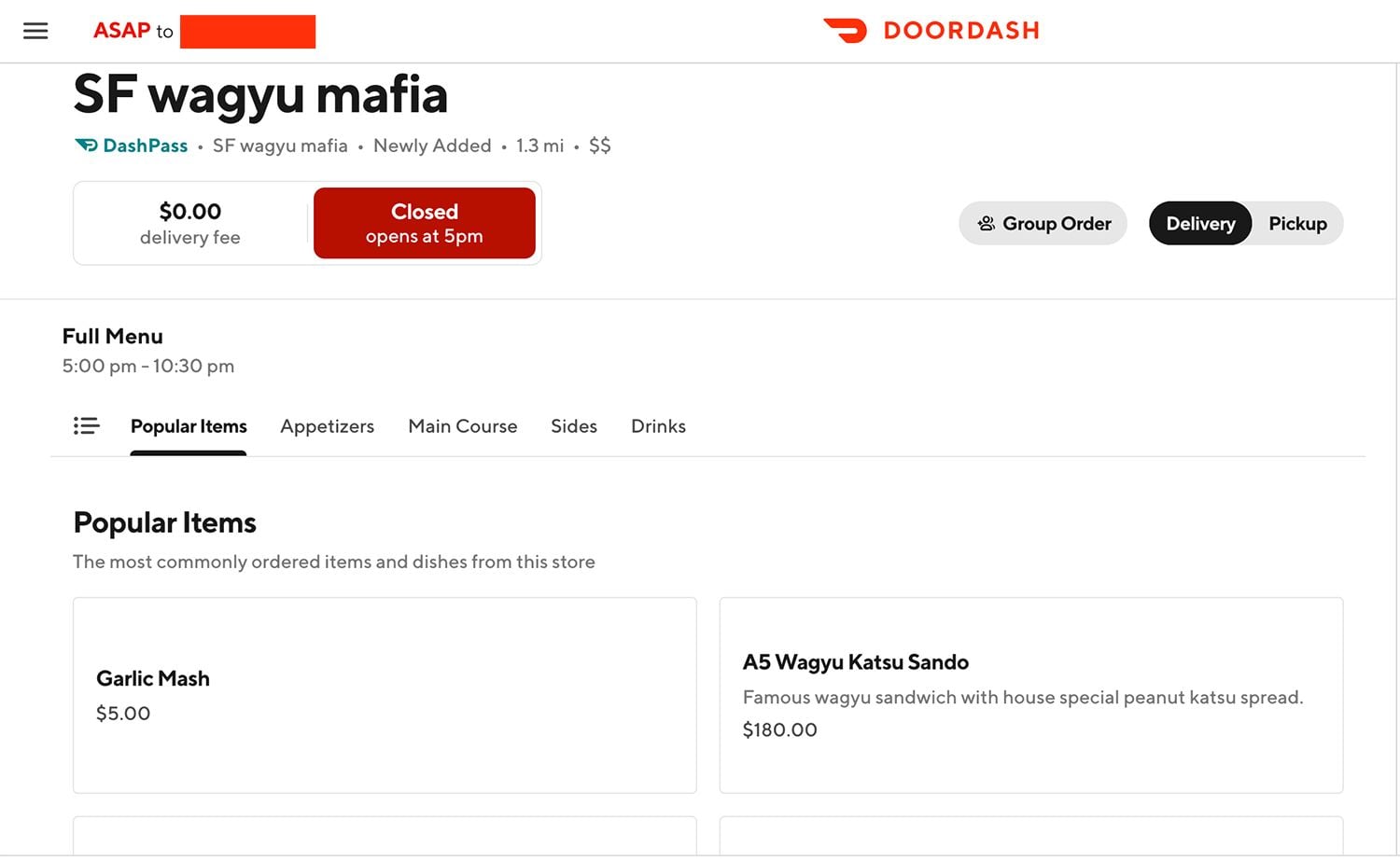Select the Popular Items tab
Image resolution: width=1400 pixels, height=861 pixels.
(189, 426)
